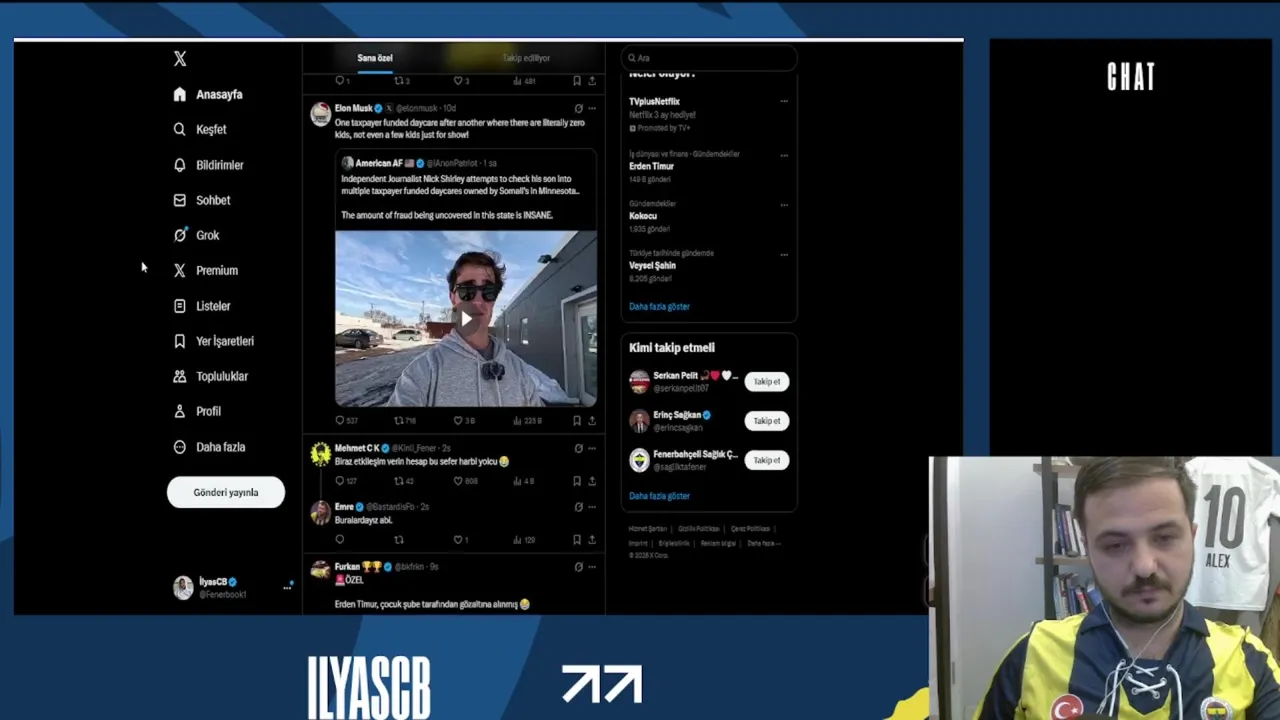1280x720 pixels.
Task: Like Elon Musk's post
Action: point(464,421)
